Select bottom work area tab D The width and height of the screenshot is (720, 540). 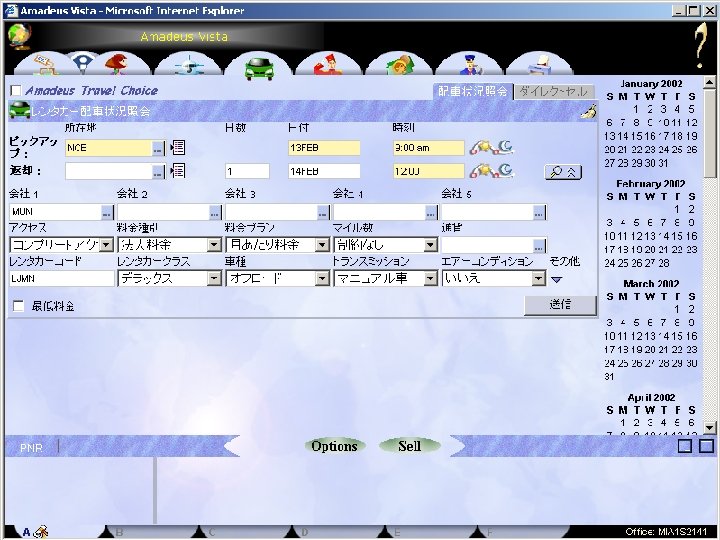pyautogui.click(x=305, y=532)
